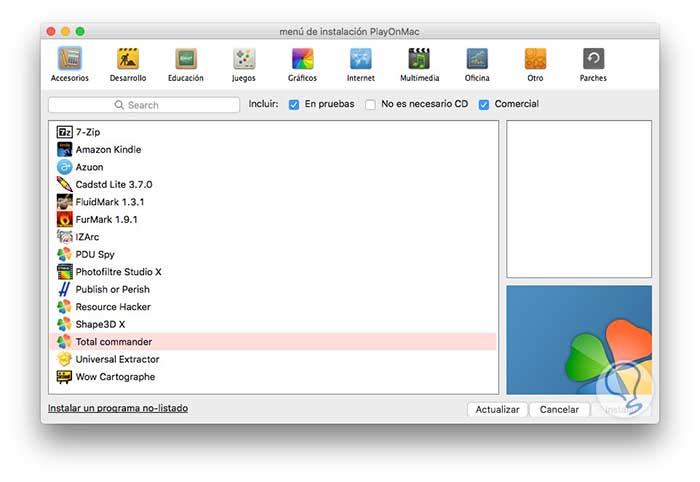
Task: Select the 7-Zip list entry text
Action: coord(88,132)
